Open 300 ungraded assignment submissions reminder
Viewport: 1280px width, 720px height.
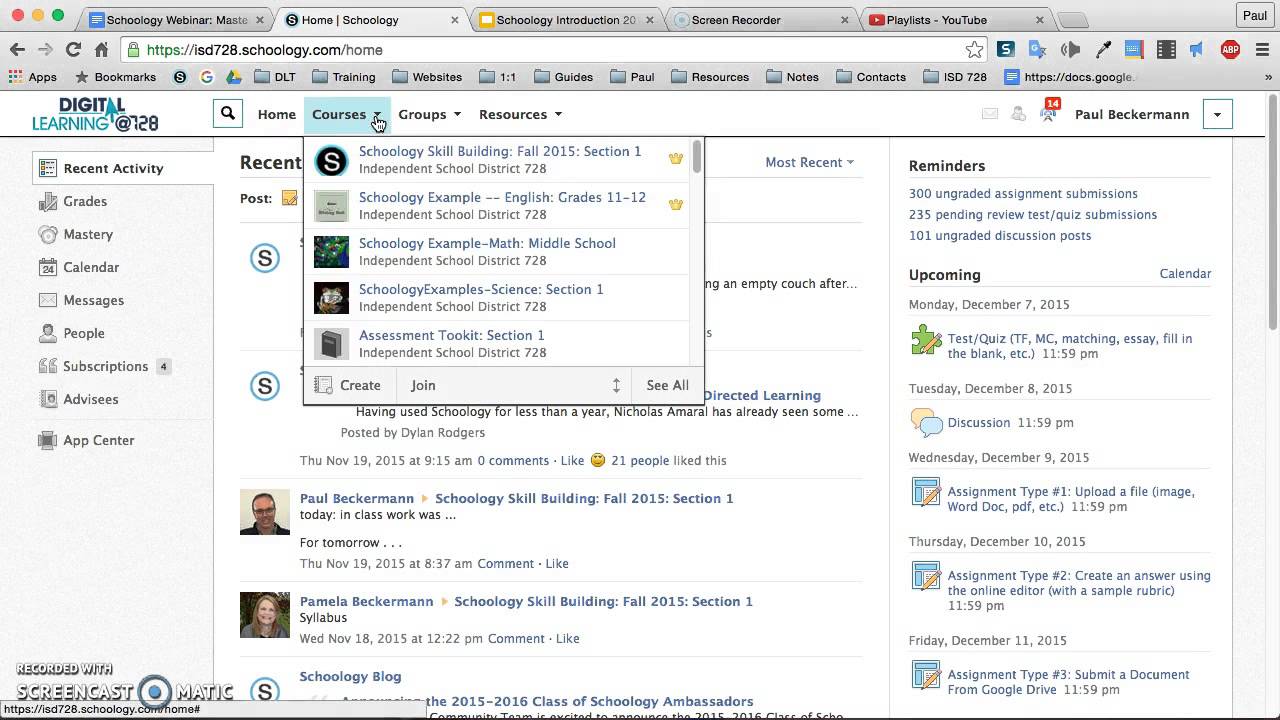pyautogui.click(x=1023, y=194)
